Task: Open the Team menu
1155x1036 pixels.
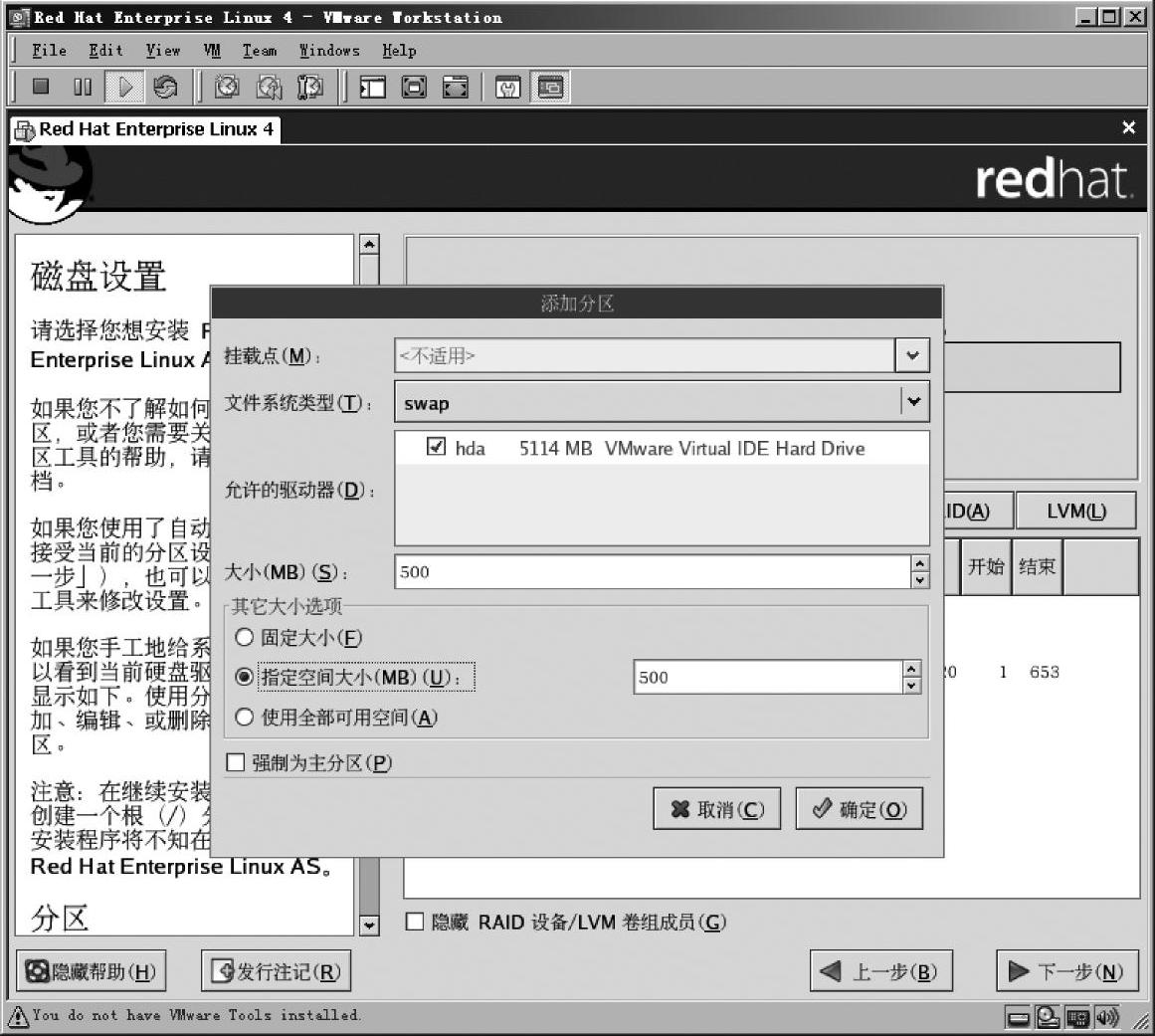Action: (x=260, y=50)
